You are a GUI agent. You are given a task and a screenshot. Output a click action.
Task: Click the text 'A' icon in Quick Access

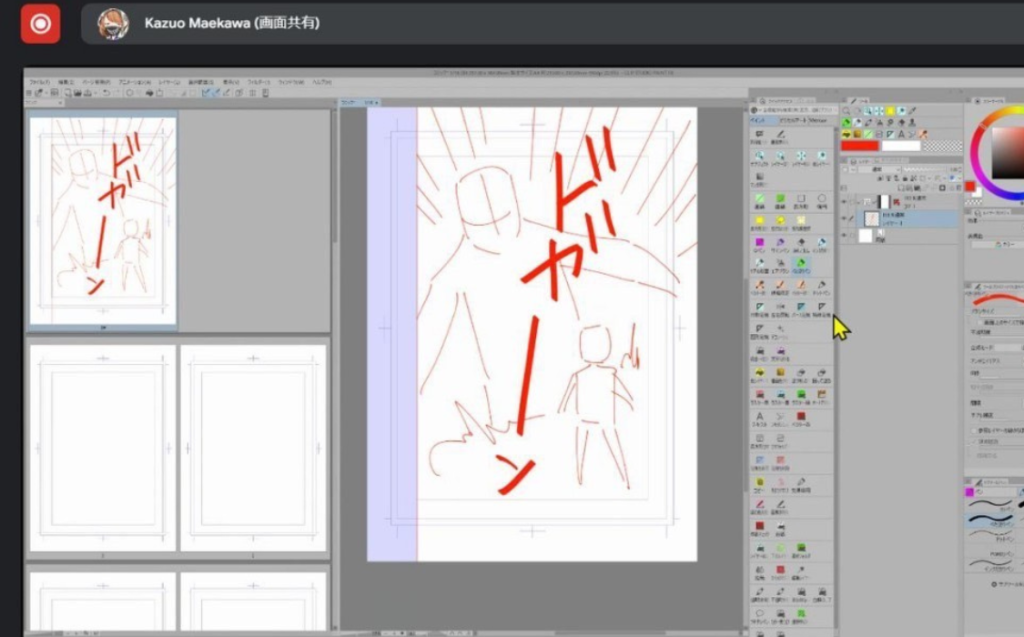click(760, 416)
